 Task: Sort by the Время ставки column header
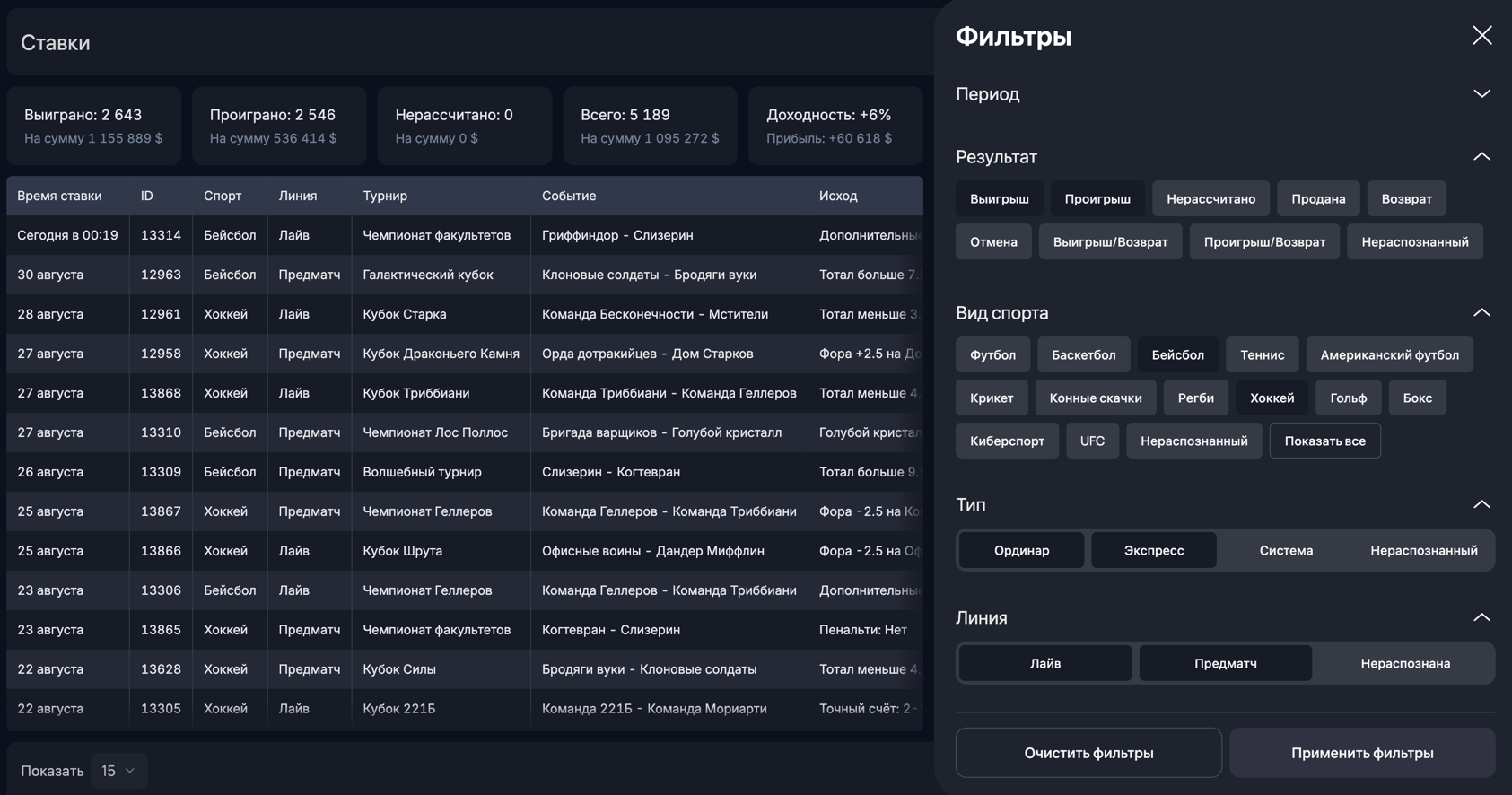[x=59, y=196]
